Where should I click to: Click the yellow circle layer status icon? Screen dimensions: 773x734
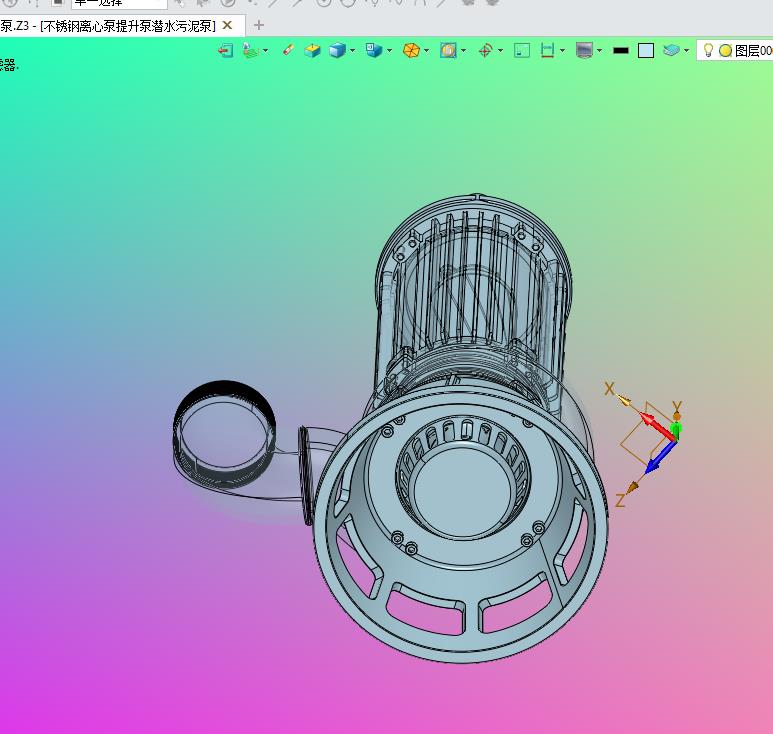pyautogui.click(x=725, y=51)
